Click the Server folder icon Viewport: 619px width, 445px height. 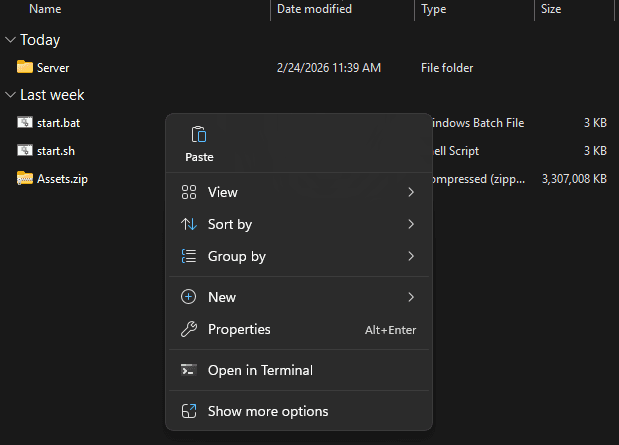coord(25,67)
